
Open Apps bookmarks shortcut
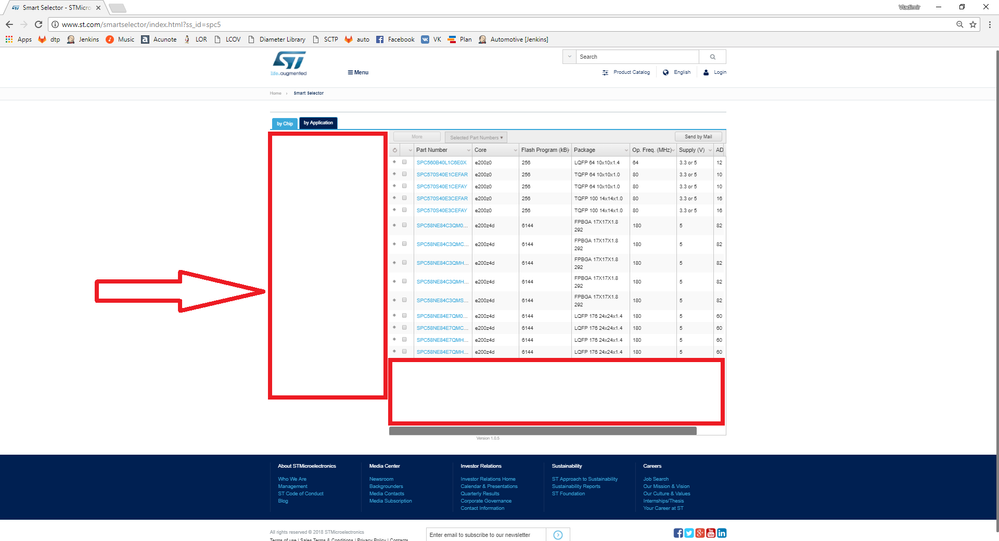[x=18, y=40]
